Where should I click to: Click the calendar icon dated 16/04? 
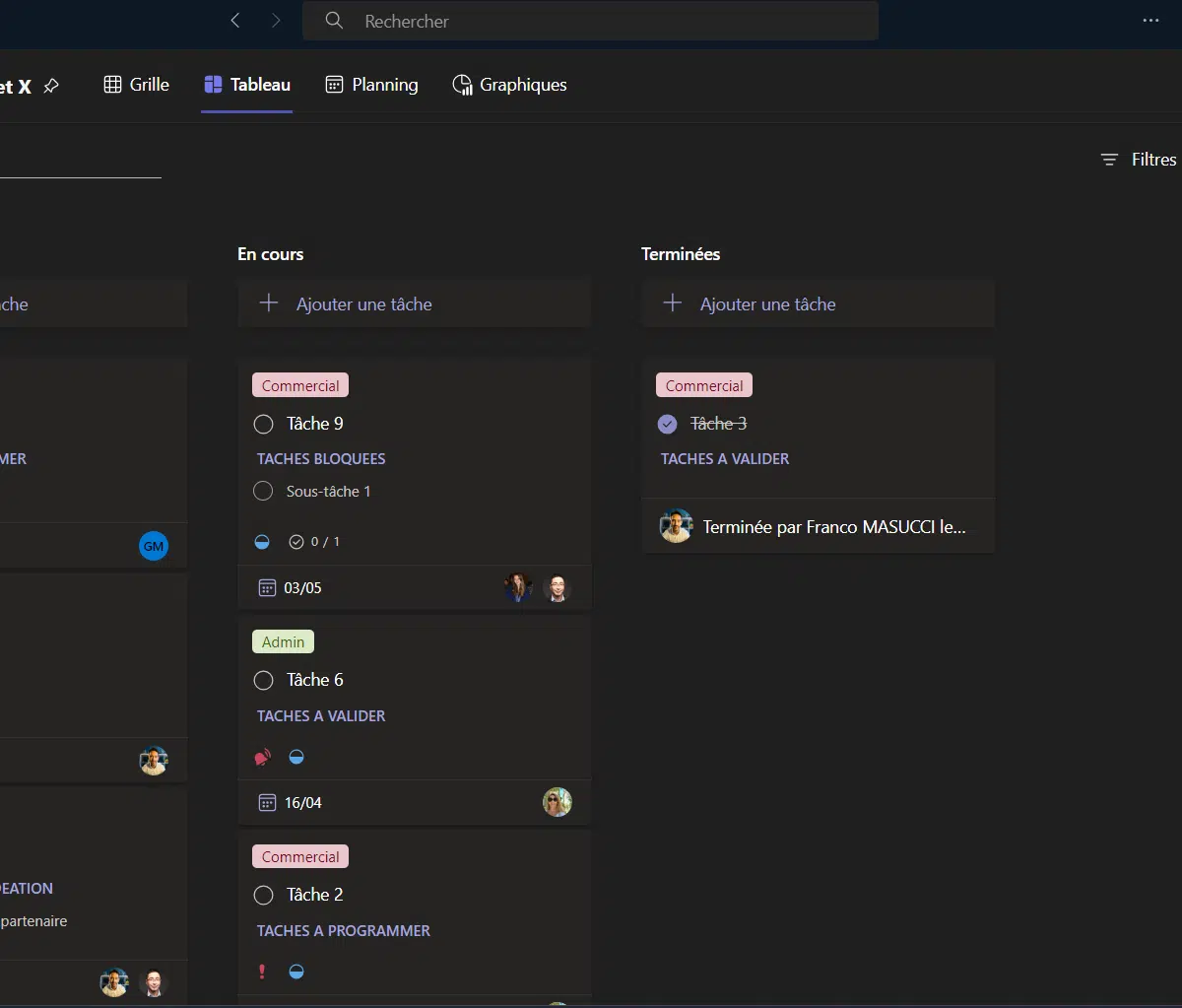[x=267, y=803]
